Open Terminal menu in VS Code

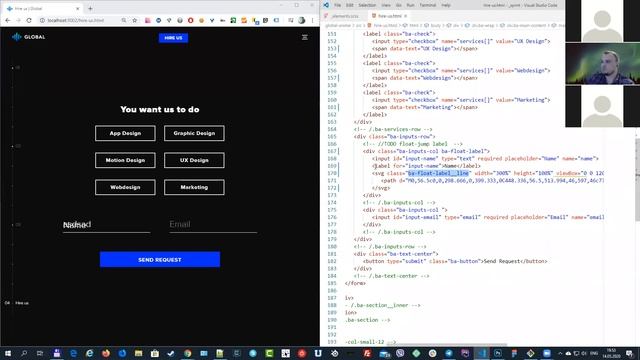click(428, 5)
